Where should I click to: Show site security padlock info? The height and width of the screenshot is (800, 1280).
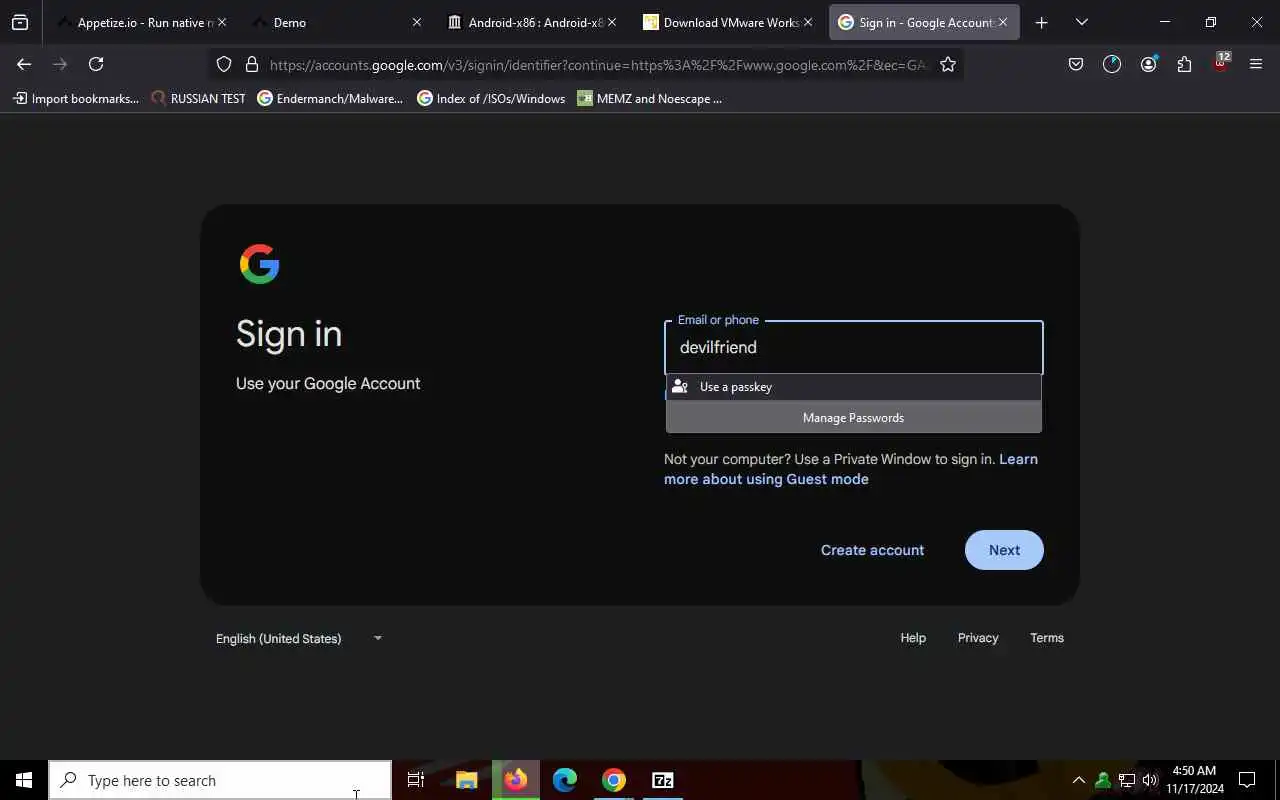pos(252,64)
